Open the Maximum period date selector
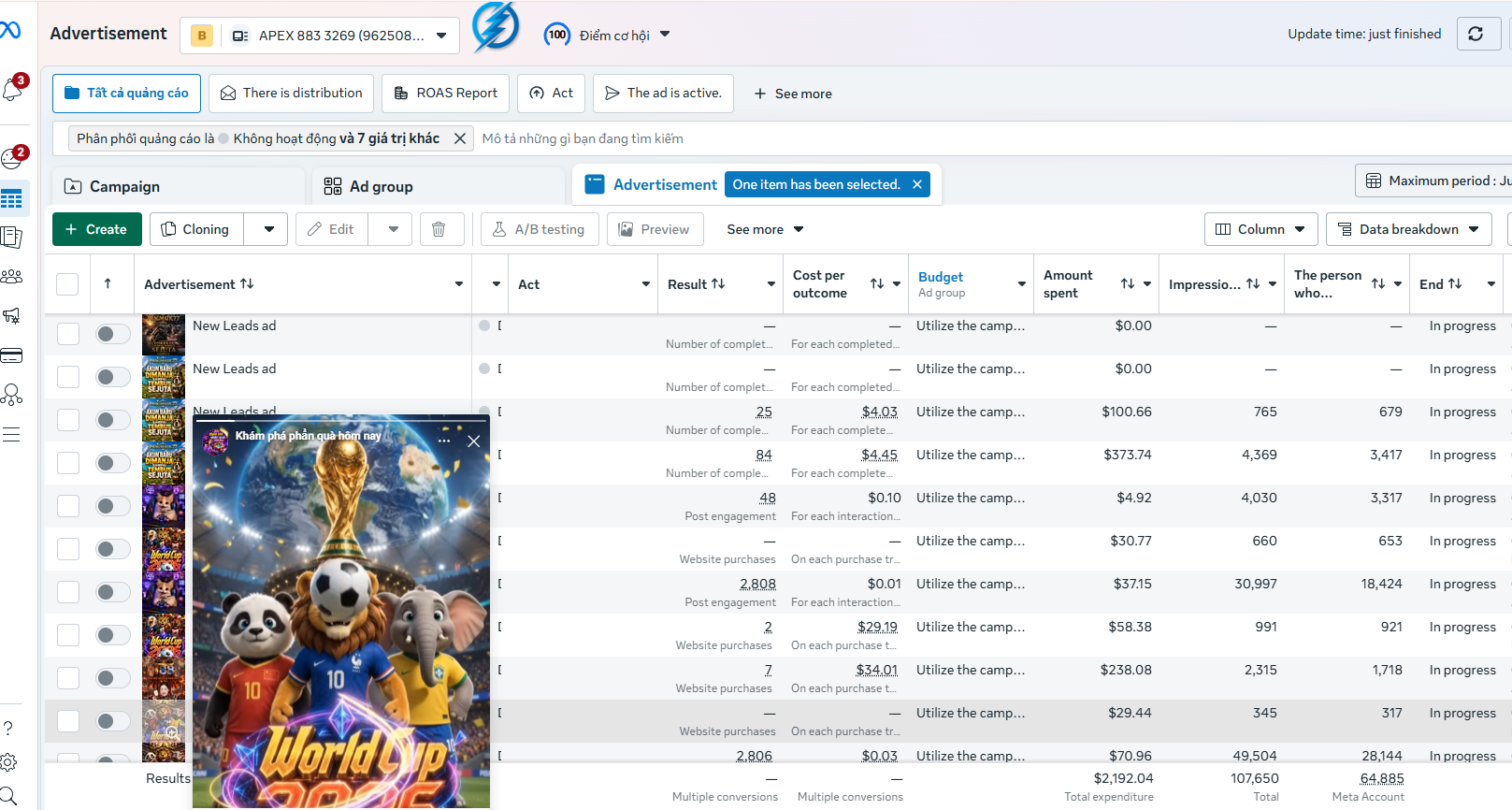Image resolution: width=1512 pixels, height=810 pixels. coord(1433,181)
